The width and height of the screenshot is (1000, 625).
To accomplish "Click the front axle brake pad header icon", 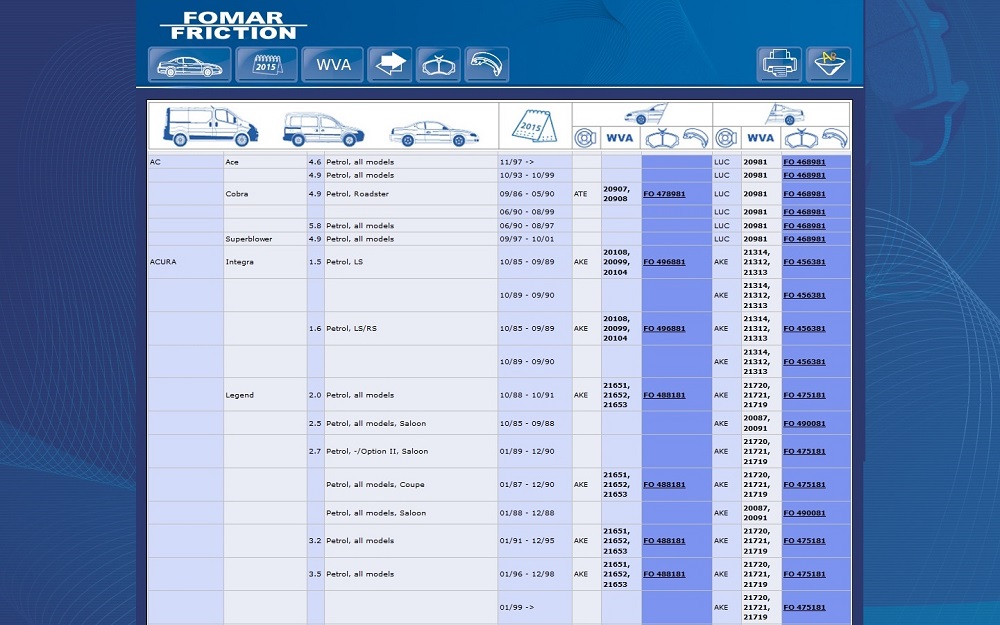I will pos(662,138).
